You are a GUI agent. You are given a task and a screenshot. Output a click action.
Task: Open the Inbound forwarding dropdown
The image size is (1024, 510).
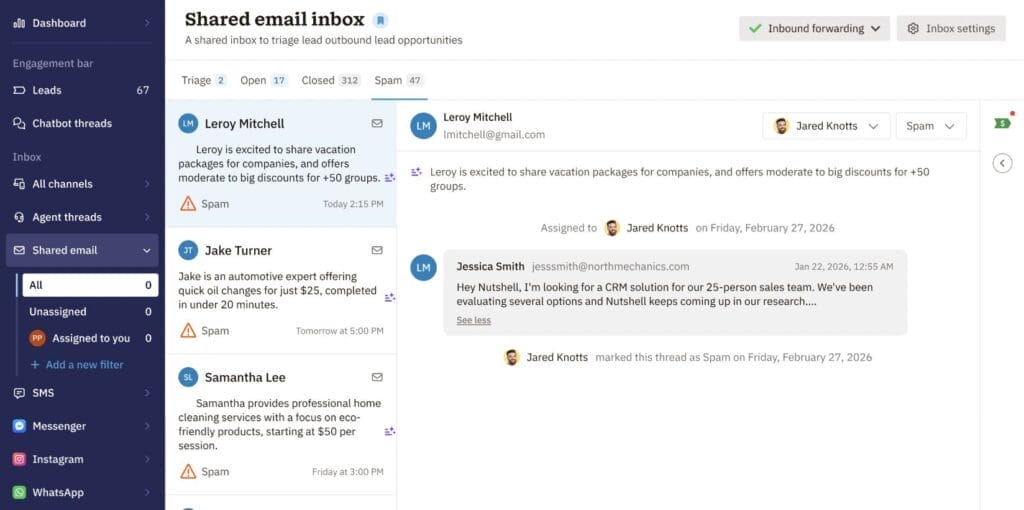(x=814, y=29)
